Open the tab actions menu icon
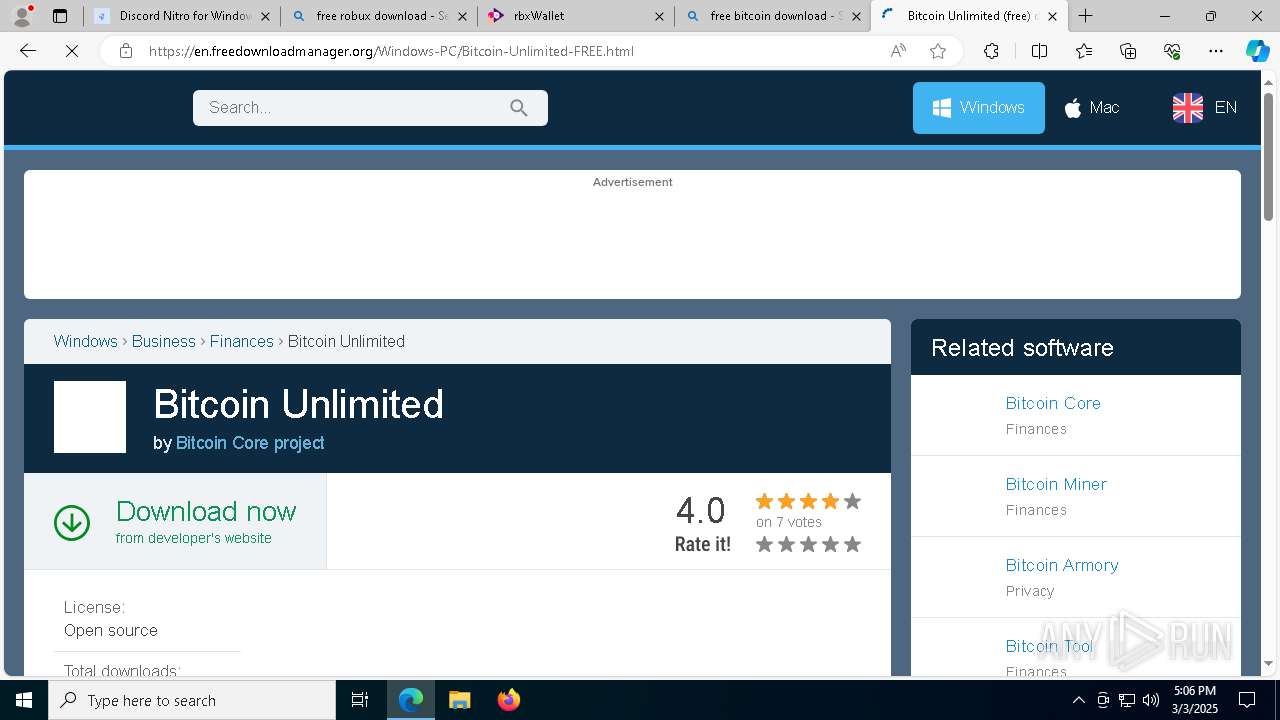 [60, 16]
